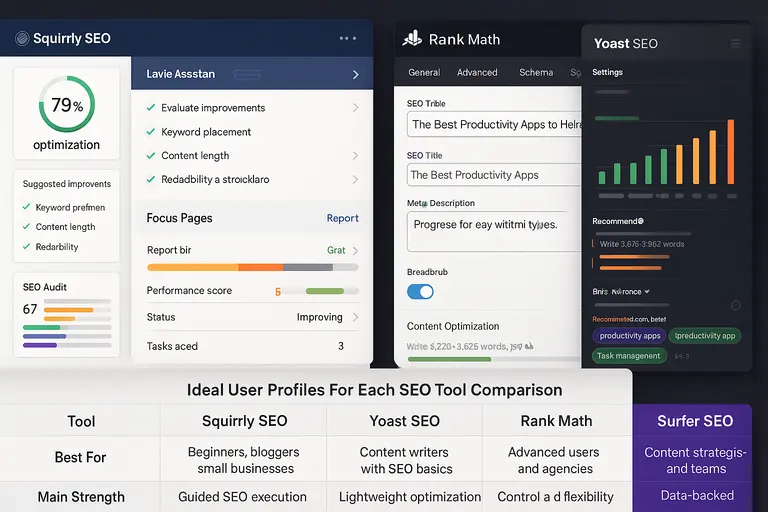
Task: Open the Bnrs dropdown in Yoast SEO
Action: pos(621,292)
